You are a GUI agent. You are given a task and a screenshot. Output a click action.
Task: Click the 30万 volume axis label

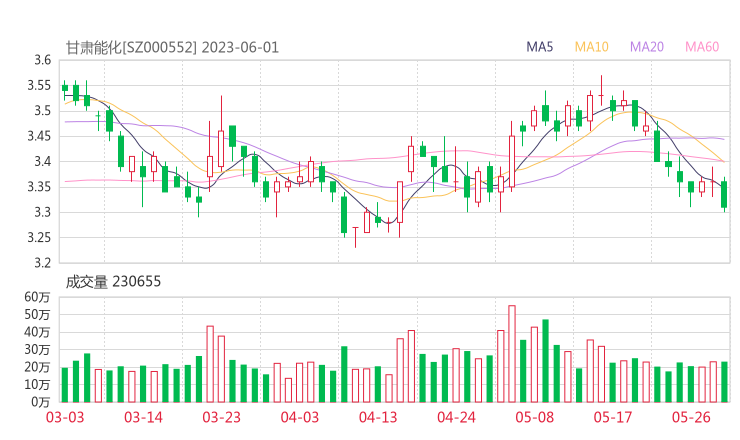tap(37, 349)
